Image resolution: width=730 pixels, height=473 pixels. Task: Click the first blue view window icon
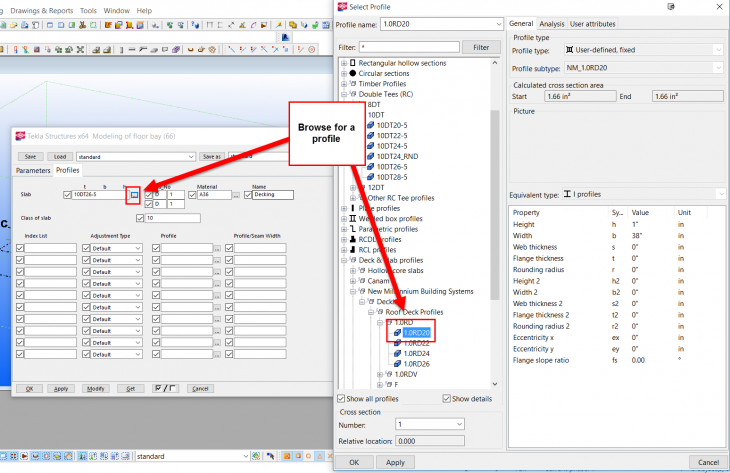point(50,25)
